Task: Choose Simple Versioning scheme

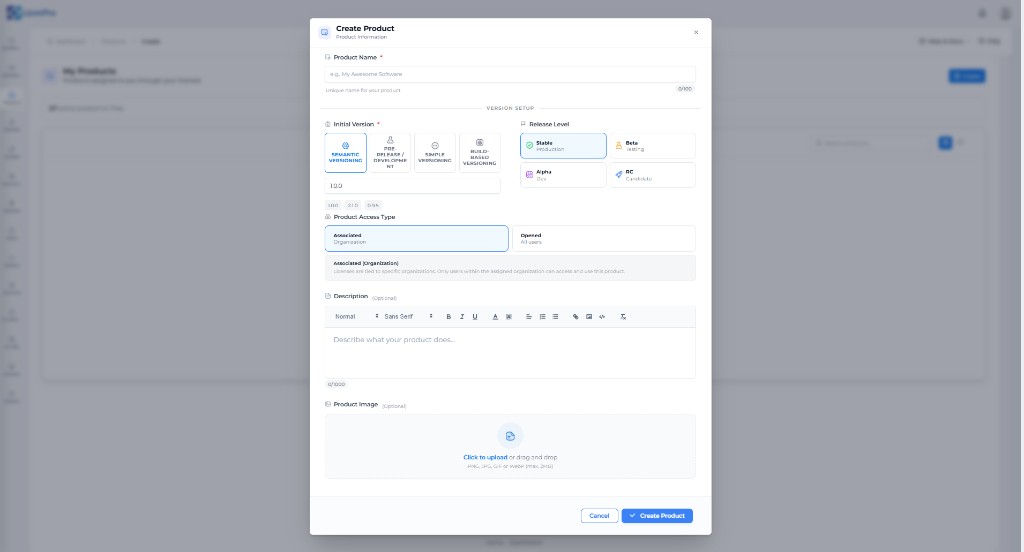Action: point(435,153)
